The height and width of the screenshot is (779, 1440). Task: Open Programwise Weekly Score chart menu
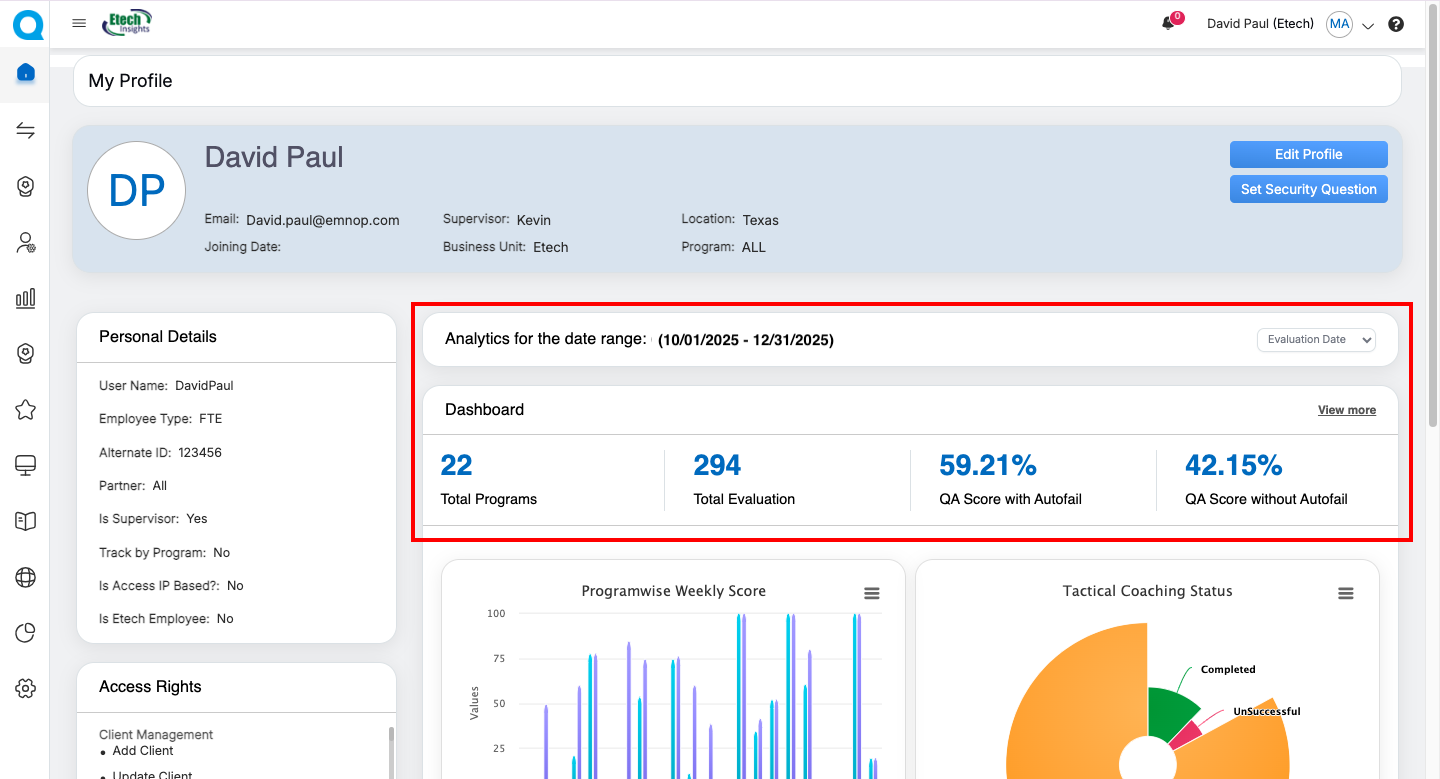872,593
